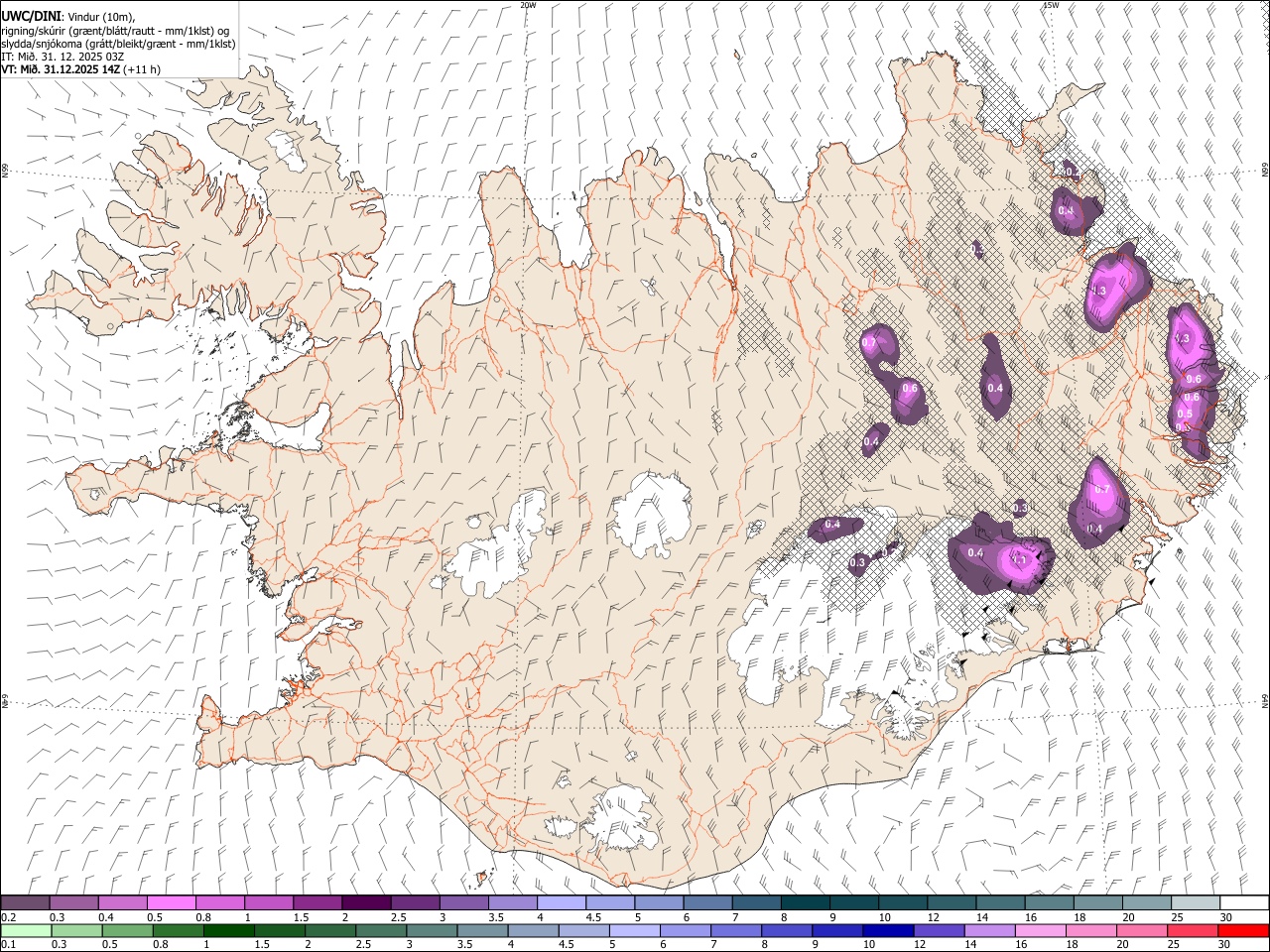Click the "25" label in the snow legend
Screen dimensions: 1270x952
[x=1175, y=917]
